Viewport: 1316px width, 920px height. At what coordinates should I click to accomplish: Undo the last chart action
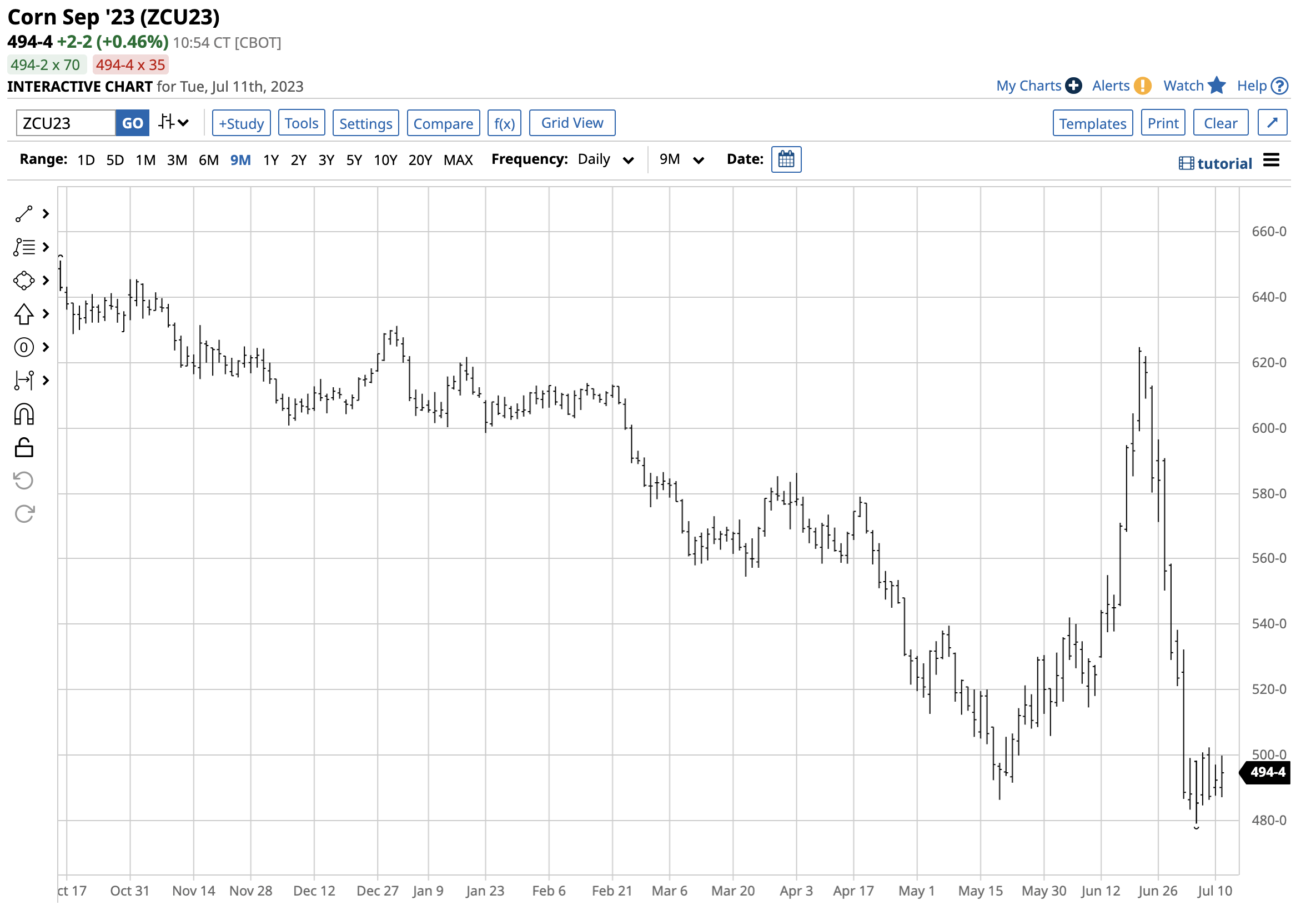[x=23, y=481]
